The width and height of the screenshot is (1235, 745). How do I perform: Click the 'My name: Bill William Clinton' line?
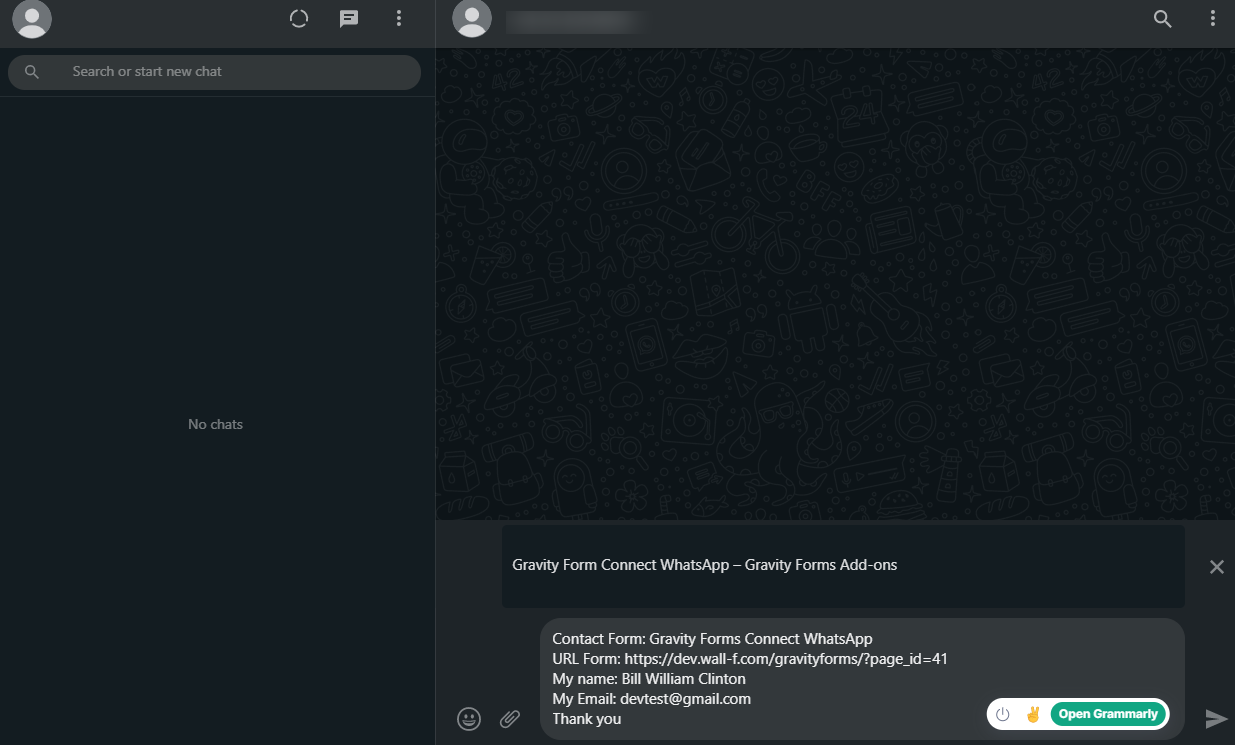(x=649, y=679)
